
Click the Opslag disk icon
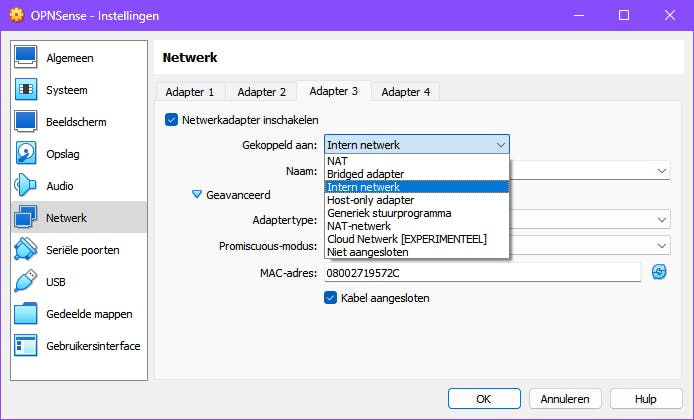pyautogui.click(x=27, y=154)
